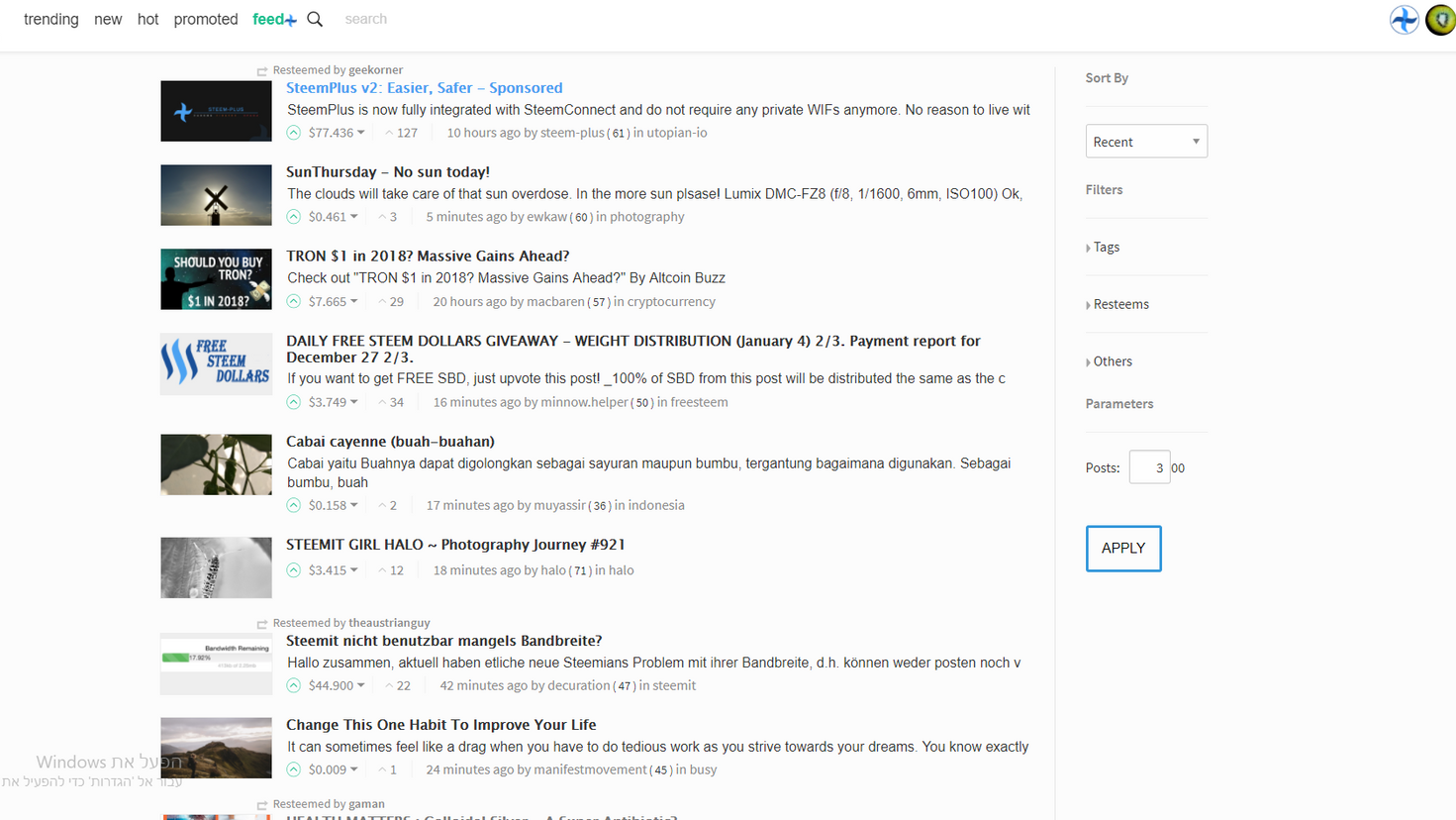Viewport: 1456px width, 820px height.
Task: Open the Sort By Recent dropdown
Action: [x=1146, y=142]
